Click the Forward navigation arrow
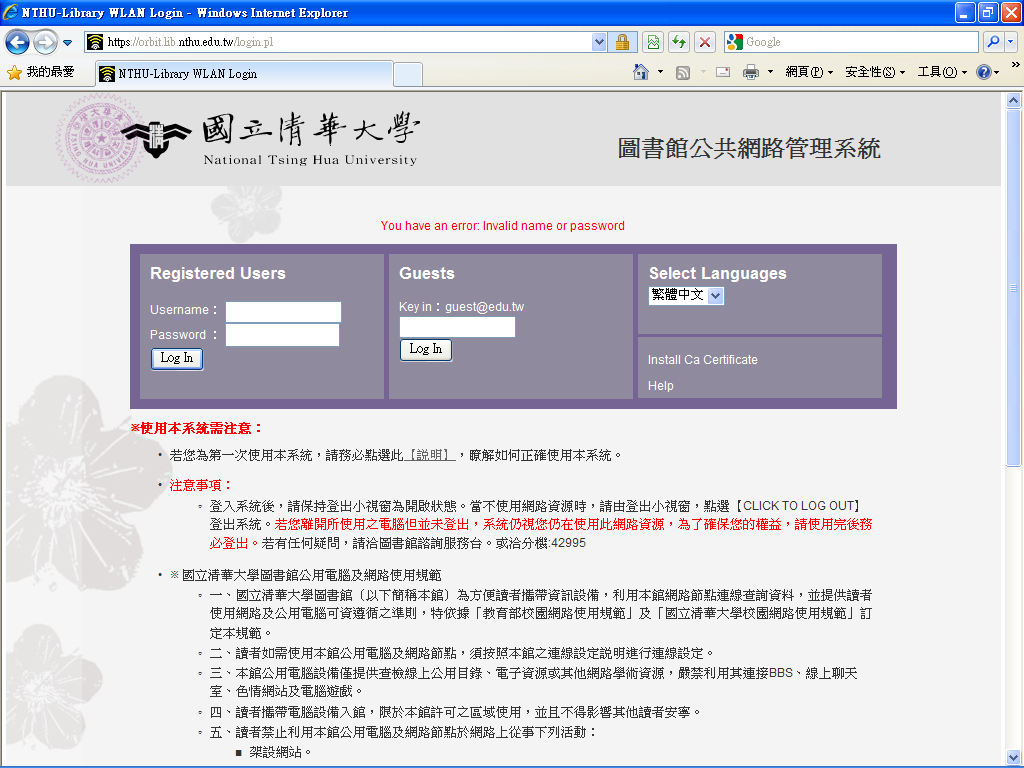 point(45,42)
